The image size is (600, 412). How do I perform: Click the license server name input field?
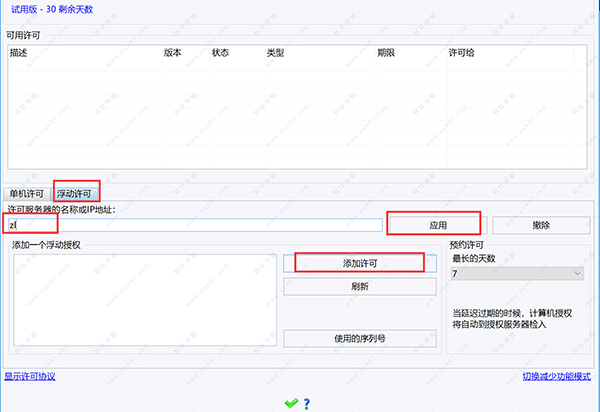(195, 225)
